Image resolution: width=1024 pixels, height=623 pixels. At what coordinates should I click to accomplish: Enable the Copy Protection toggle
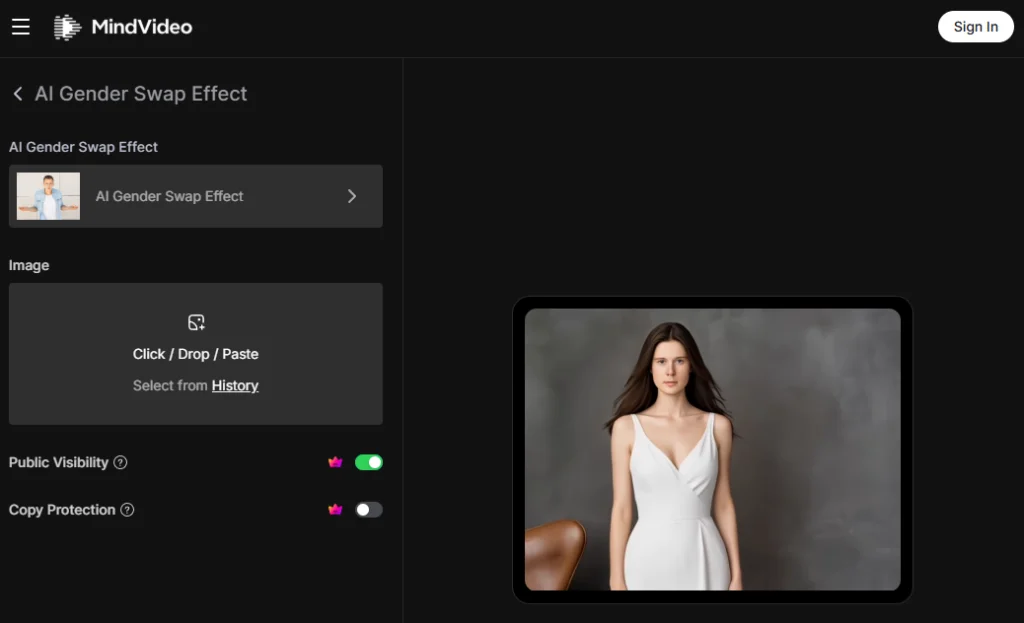[369, 510]
